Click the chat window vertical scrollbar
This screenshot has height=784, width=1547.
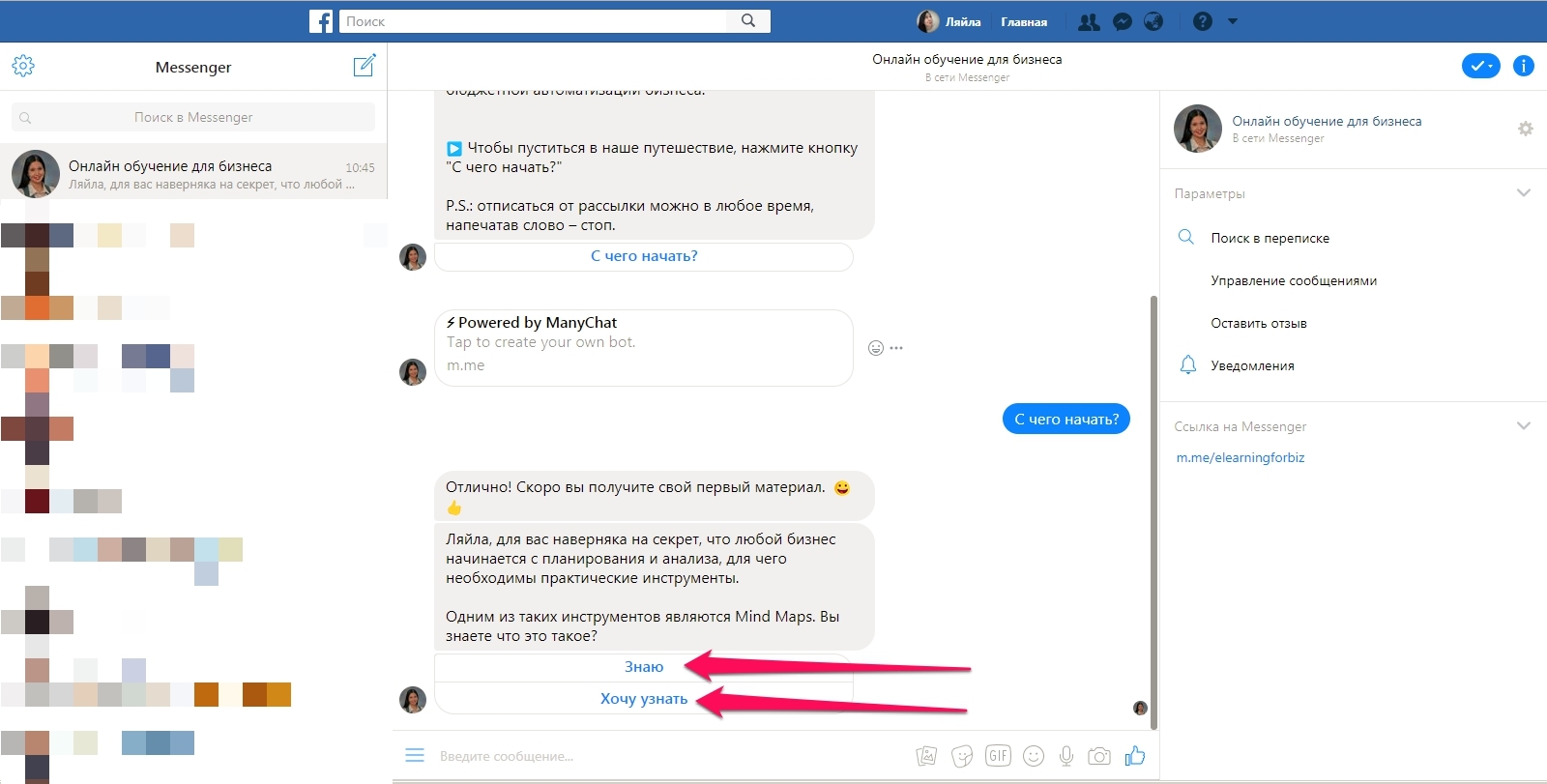pyautogui.click(x=1153, y=512)
